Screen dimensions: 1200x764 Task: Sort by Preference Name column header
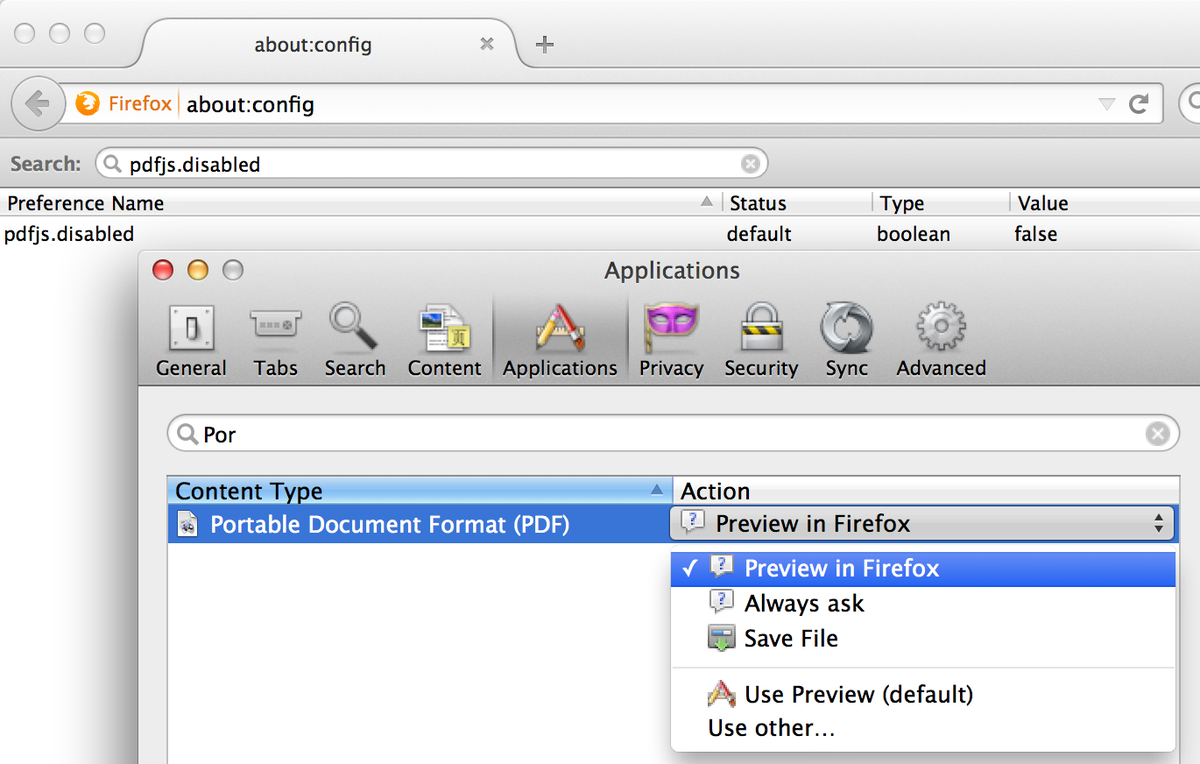click(x=360, y=203)
